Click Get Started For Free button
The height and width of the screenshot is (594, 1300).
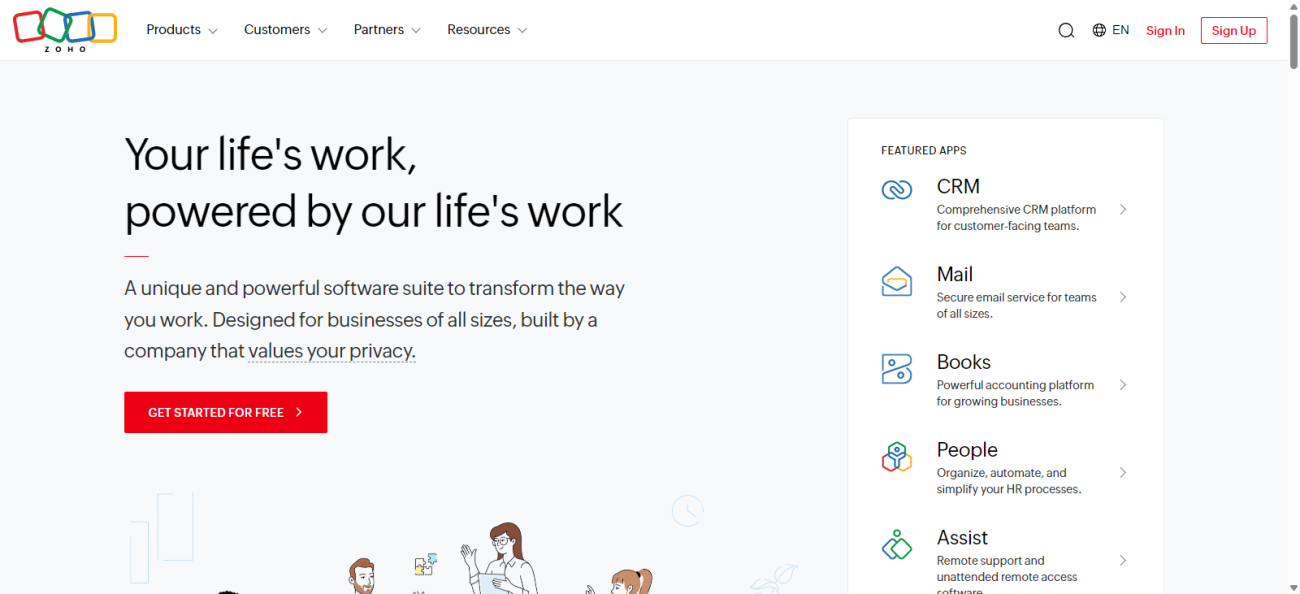(x=226, y=412)
